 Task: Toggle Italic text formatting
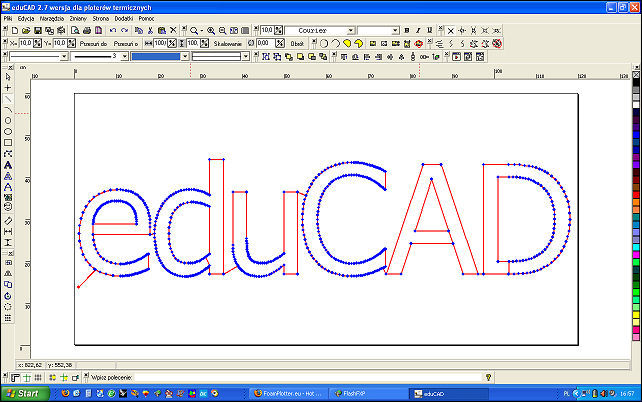(418, 31)
